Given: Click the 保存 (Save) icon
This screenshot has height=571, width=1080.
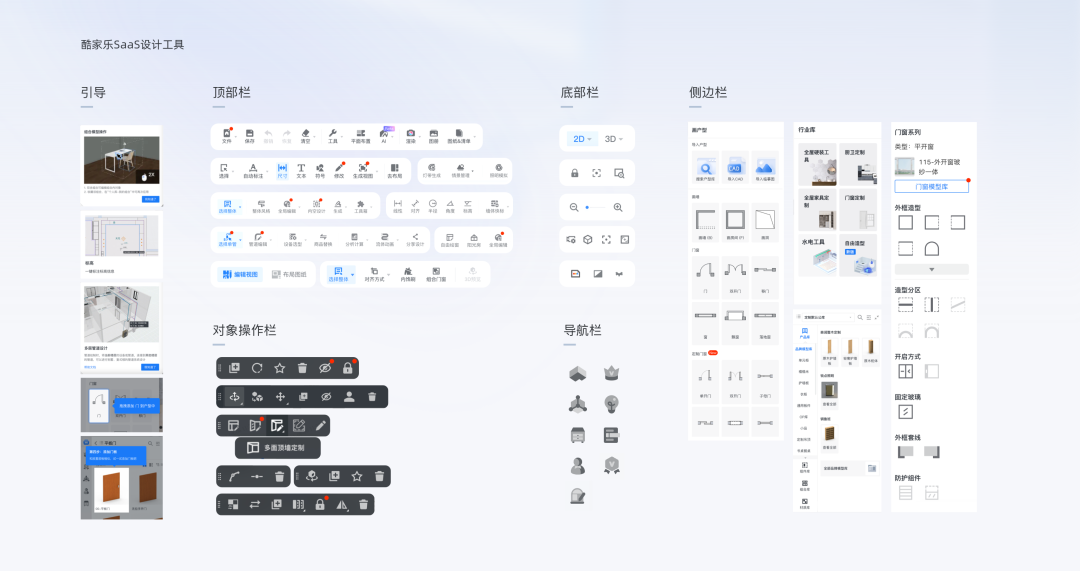Looking at the screenshot, I should 250,135.
